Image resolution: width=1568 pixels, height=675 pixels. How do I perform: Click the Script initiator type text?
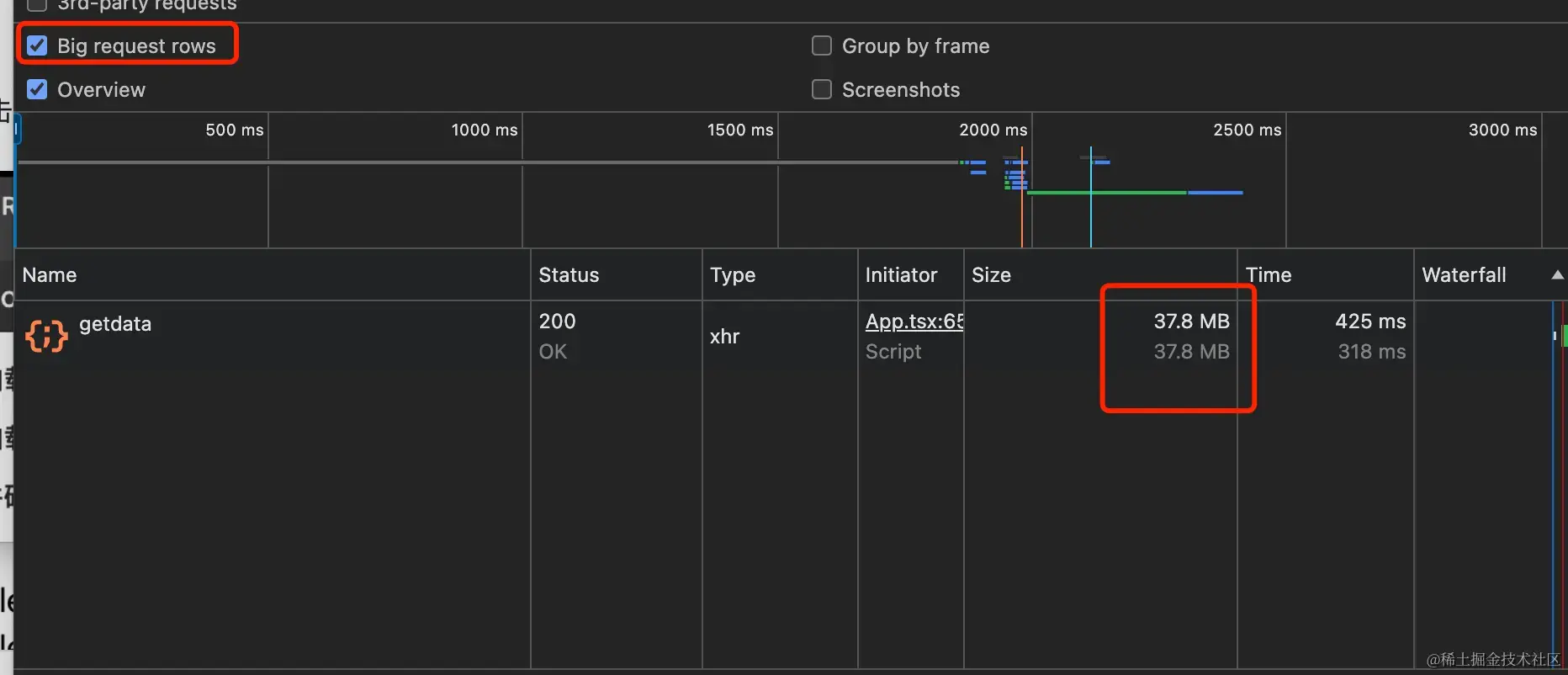click(x=893, y=352)
